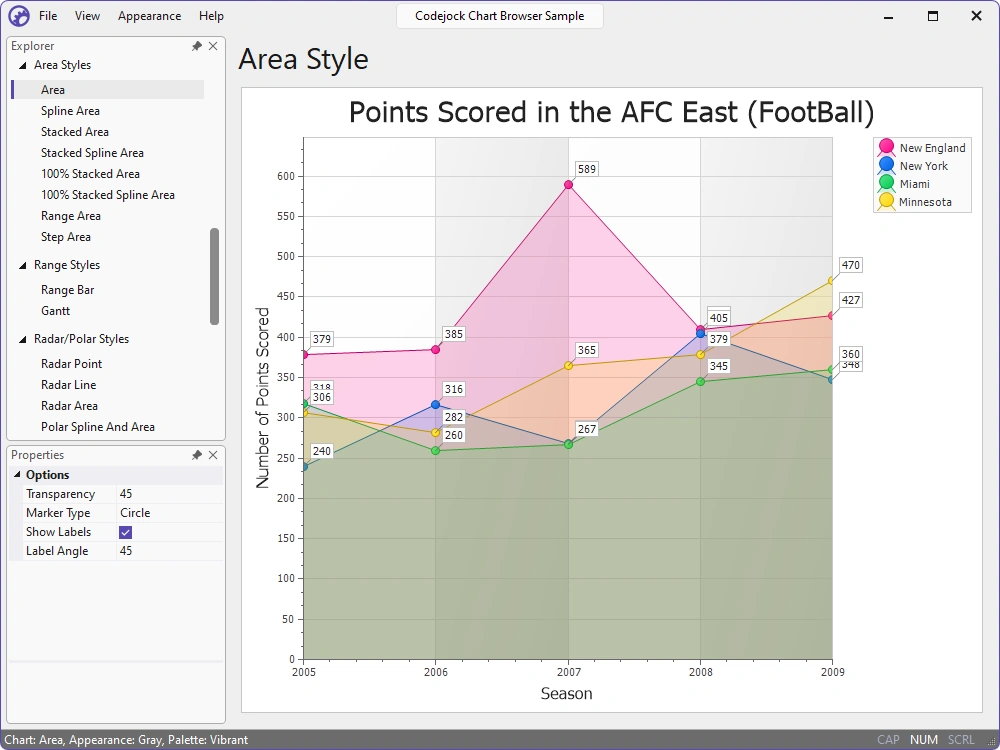Screen dimensions: 1000x750
Task: Select Polar Spline And Area style
Action: [98, 427]
